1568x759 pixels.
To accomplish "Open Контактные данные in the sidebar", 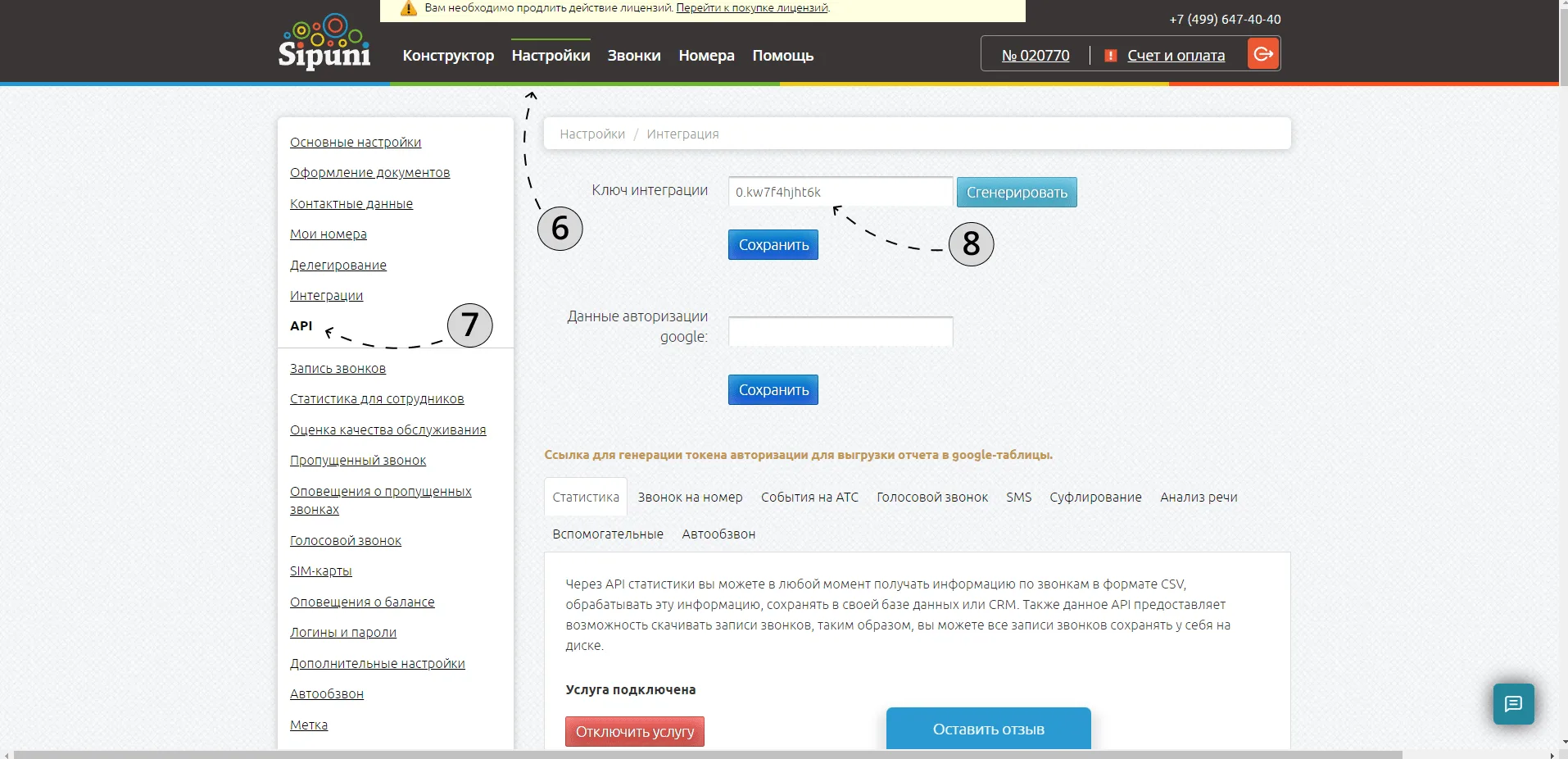I will point(351,204).
